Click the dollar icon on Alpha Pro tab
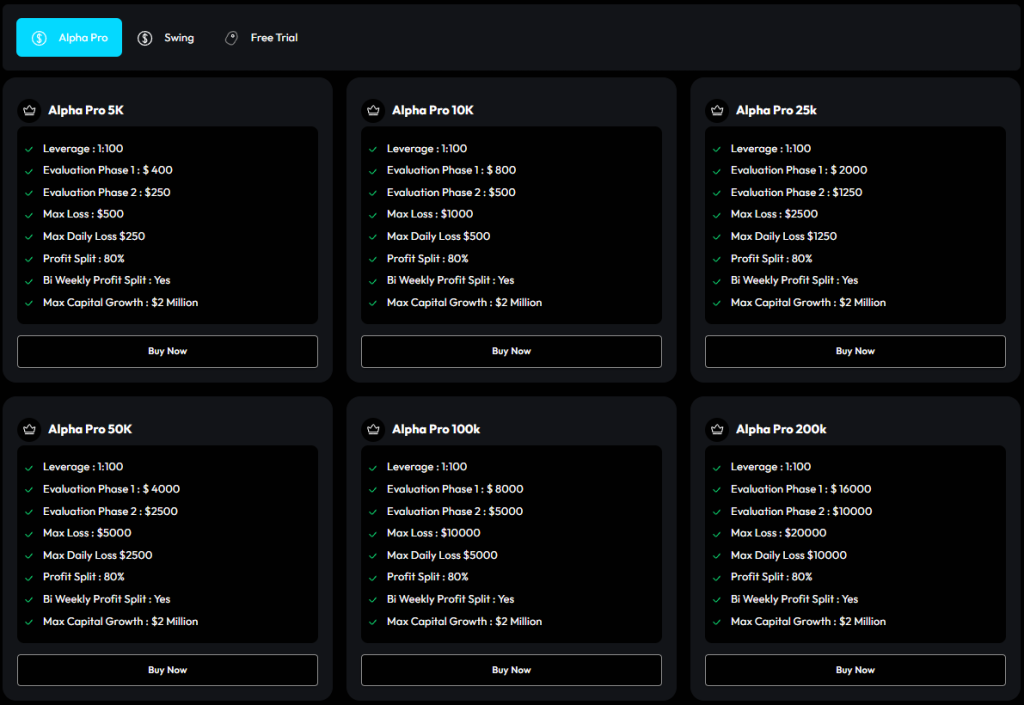Viewport: 1024px width, 705px height. [x=39, y=38]
